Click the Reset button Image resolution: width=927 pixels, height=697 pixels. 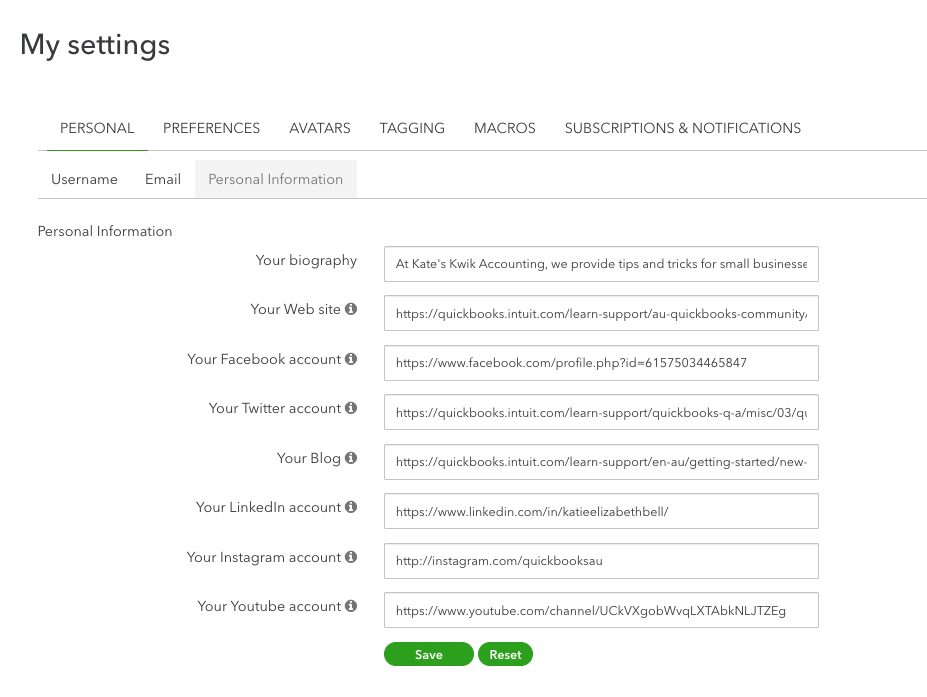(x=505, y=655)
